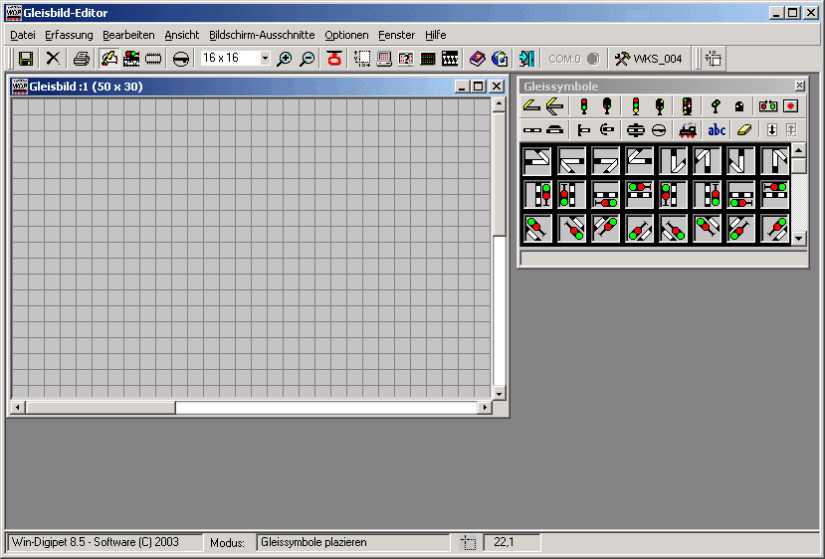Close the Gleissymbole palette window
Image resolution: width=825 pixels, height=559 pixels.
click(800, 85)
